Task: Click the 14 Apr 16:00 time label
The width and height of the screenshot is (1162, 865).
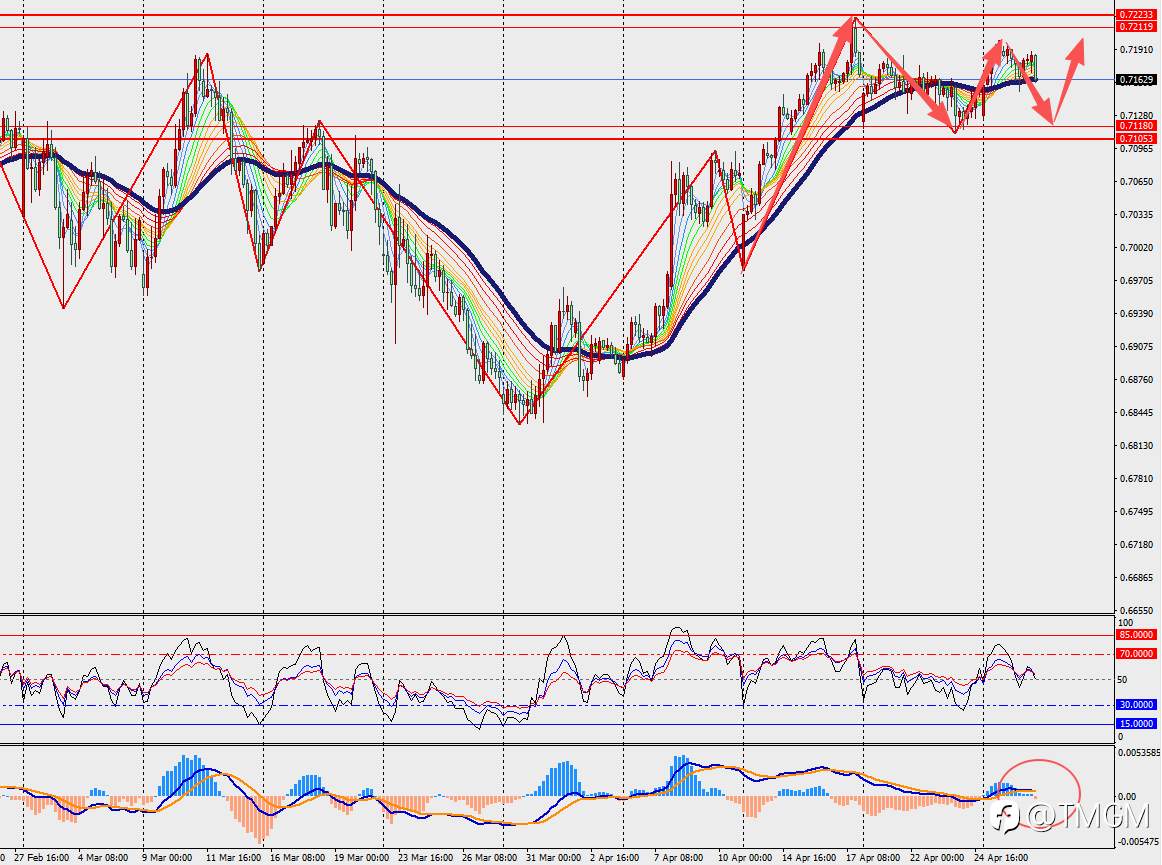Action: tap(809, 858)
